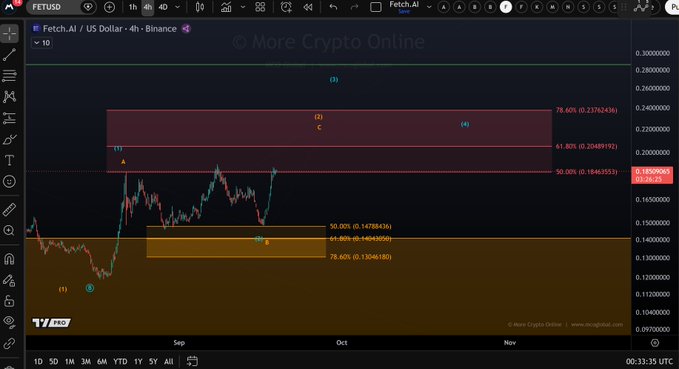Open the go-to-date calendar icon
Screen dimensions: 679x369
[192, 361]
